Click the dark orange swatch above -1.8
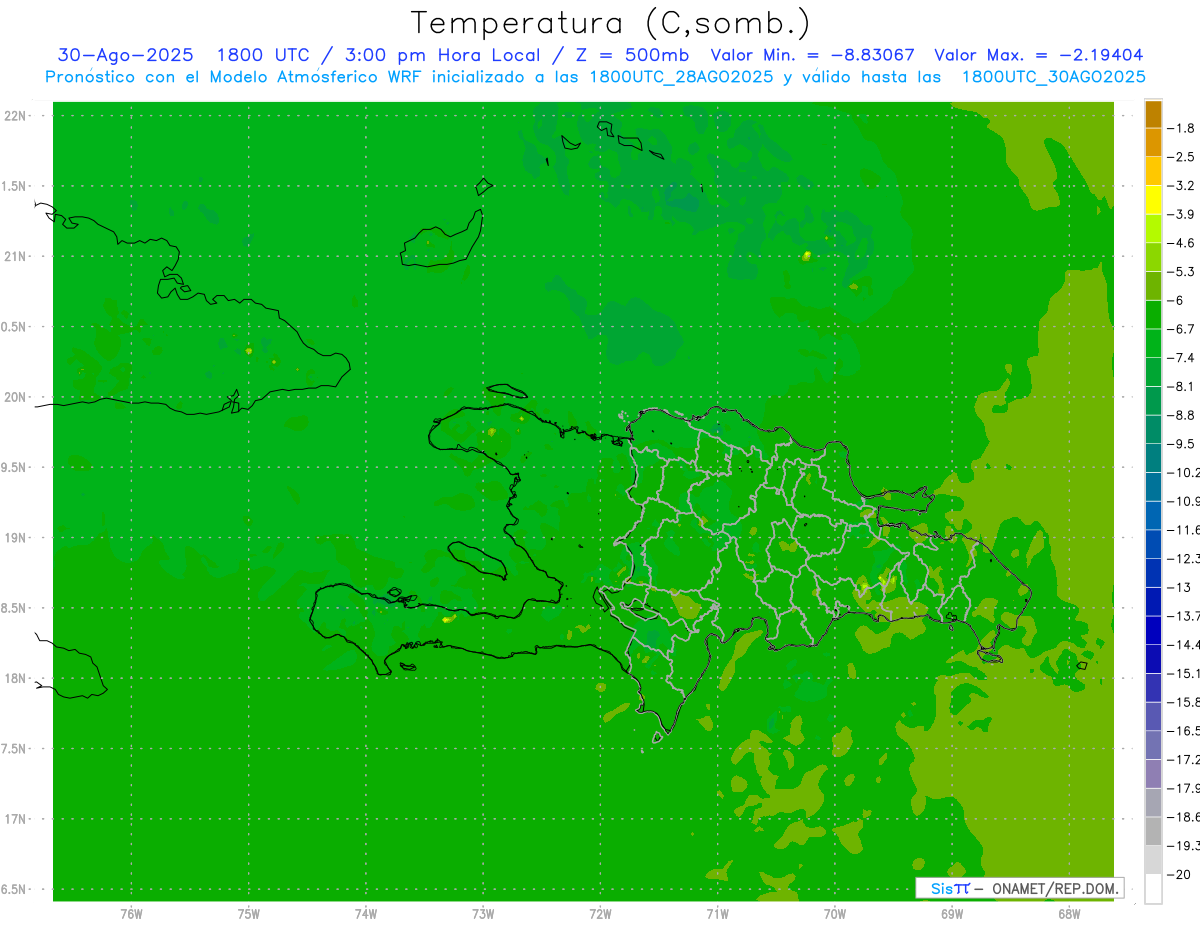1200x927 pixels. pyautogui.click(x=1153, y=114)
